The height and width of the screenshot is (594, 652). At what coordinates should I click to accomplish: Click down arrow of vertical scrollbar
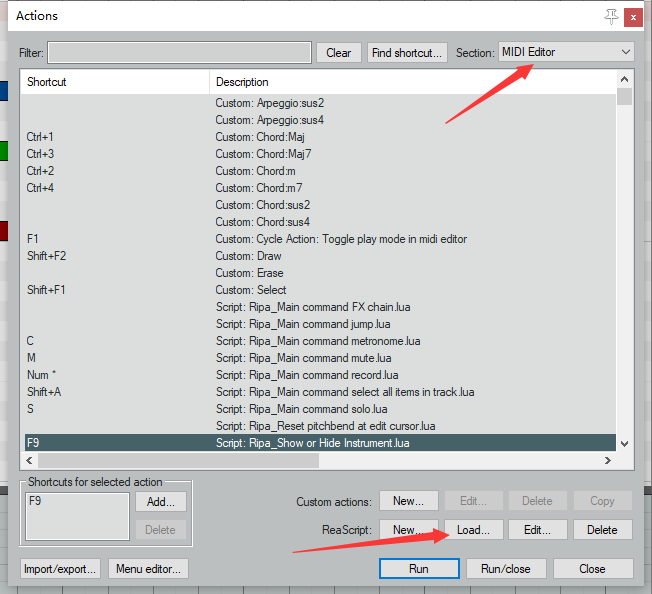click(x=624, y=444)
